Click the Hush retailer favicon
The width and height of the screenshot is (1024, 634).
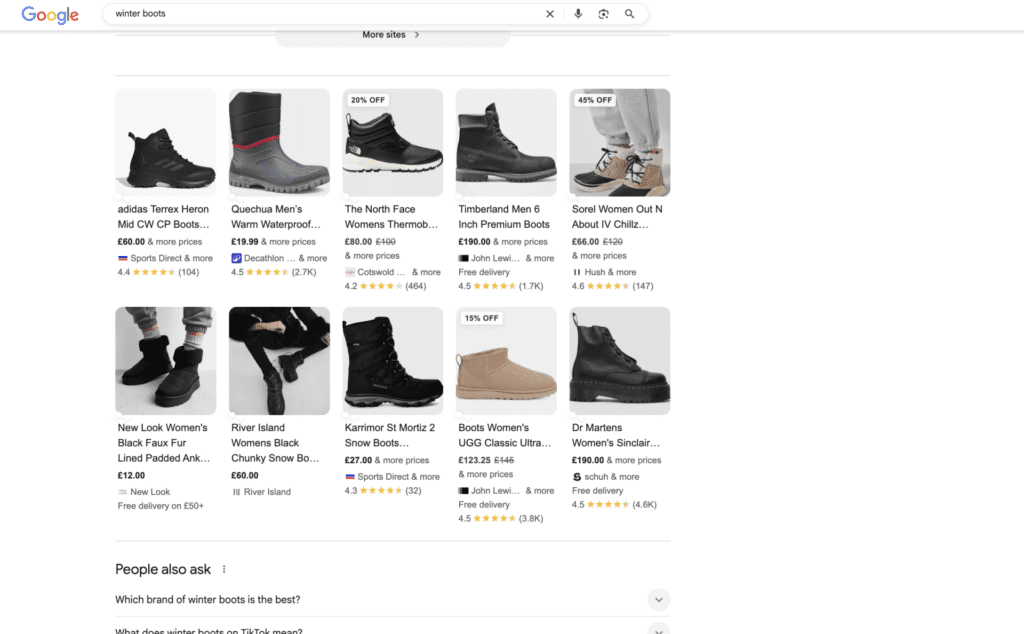(x=576, y=271)
